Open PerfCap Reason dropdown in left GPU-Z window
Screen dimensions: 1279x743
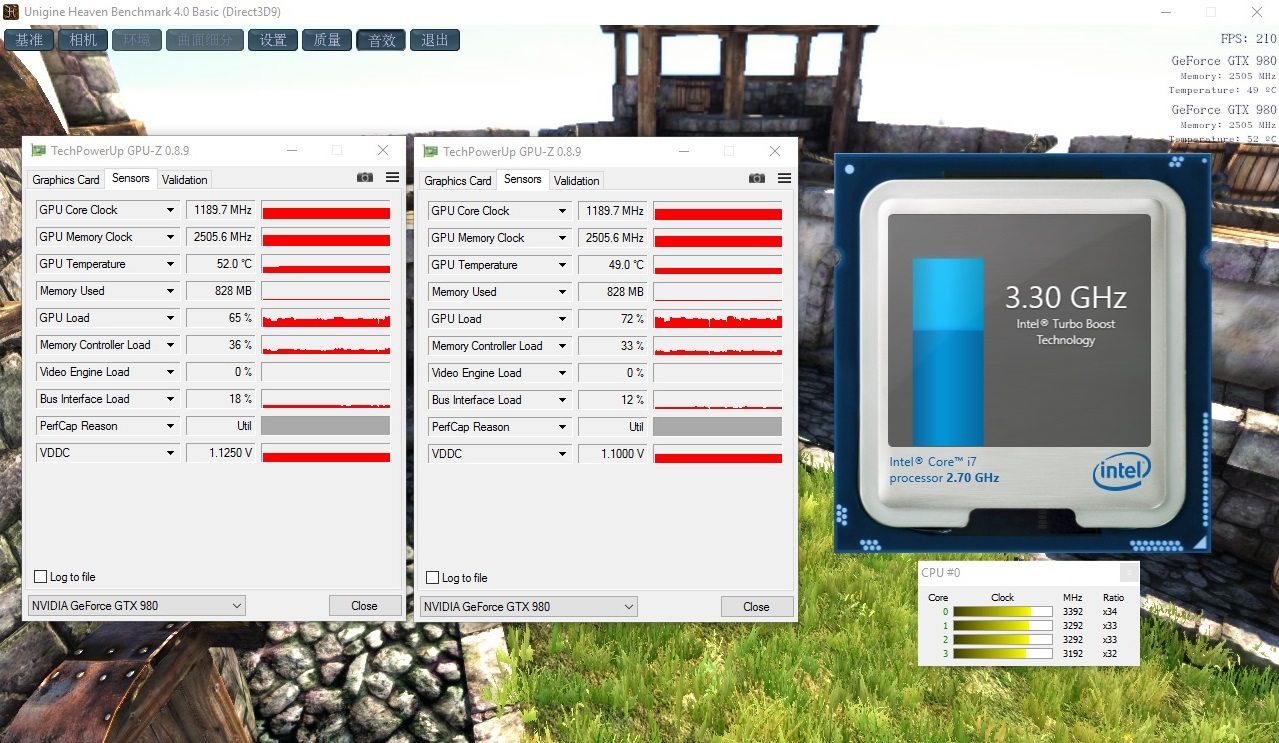[171, 426]
